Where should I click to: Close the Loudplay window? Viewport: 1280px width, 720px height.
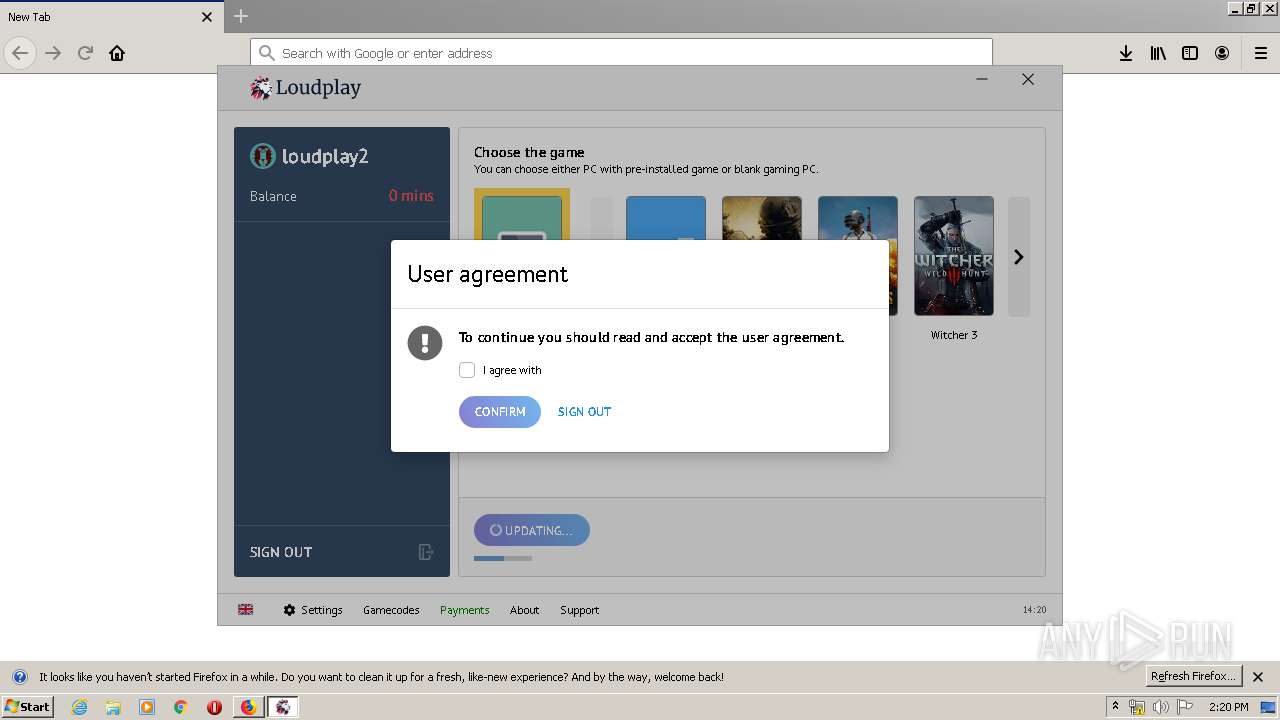pyautogui.click(x=1028, y=79)
